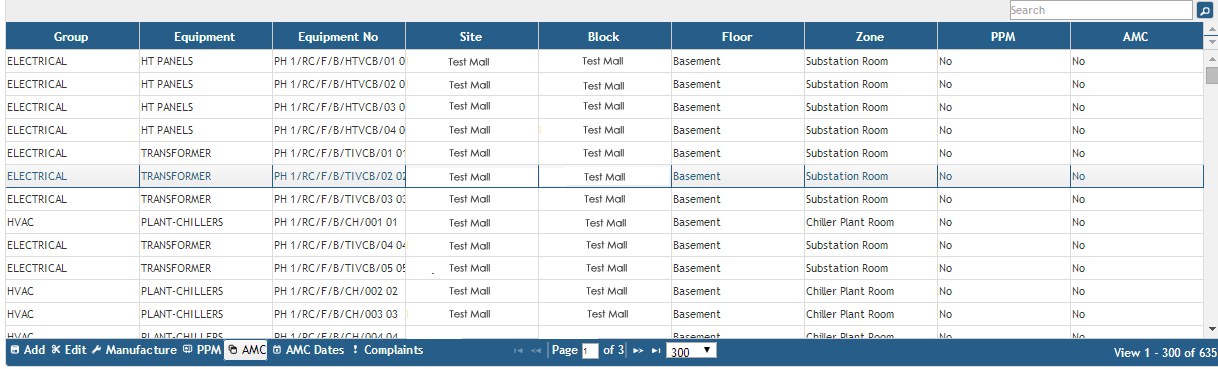Go to next page arrow
The image size is (1218, 369).
tap(638, 351)
